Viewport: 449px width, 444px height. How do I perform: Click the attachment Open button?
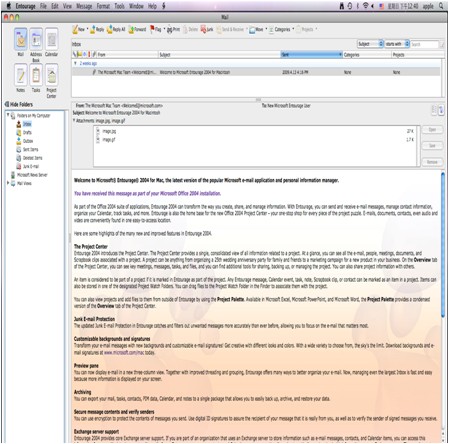(x=432, y=129)
